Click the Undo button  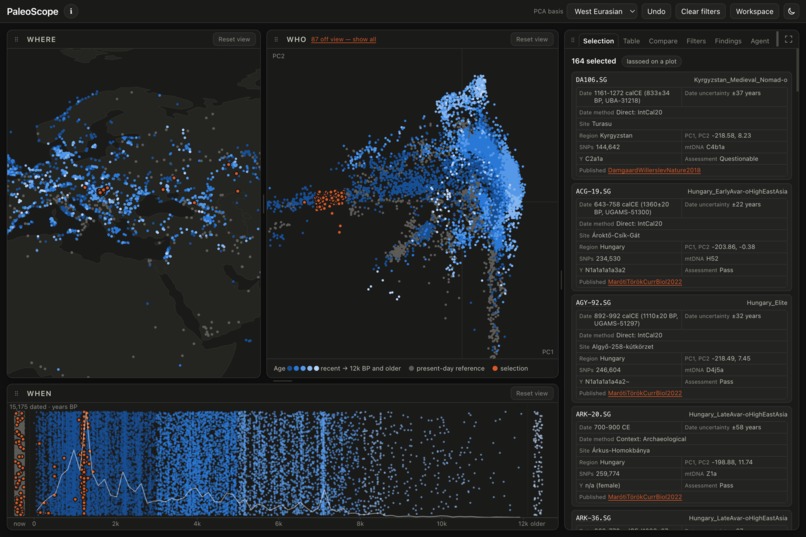[656, 11]
